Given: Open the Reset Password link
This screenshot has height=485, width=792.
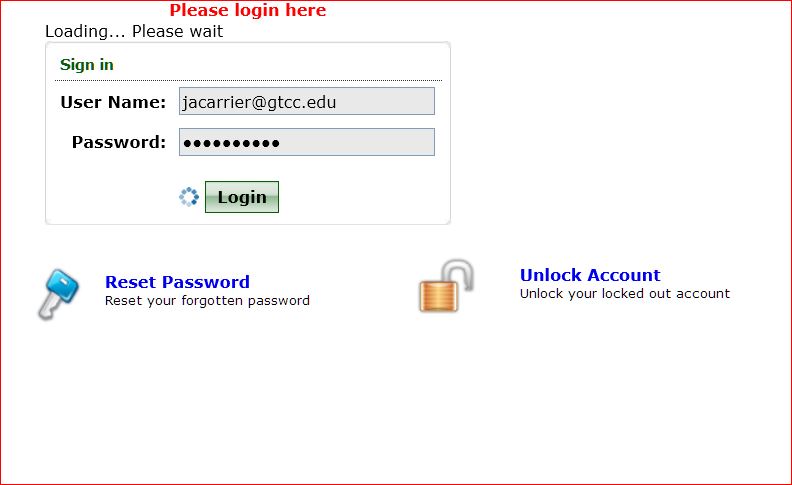Looking at the screenshot, I should [177, 281].
